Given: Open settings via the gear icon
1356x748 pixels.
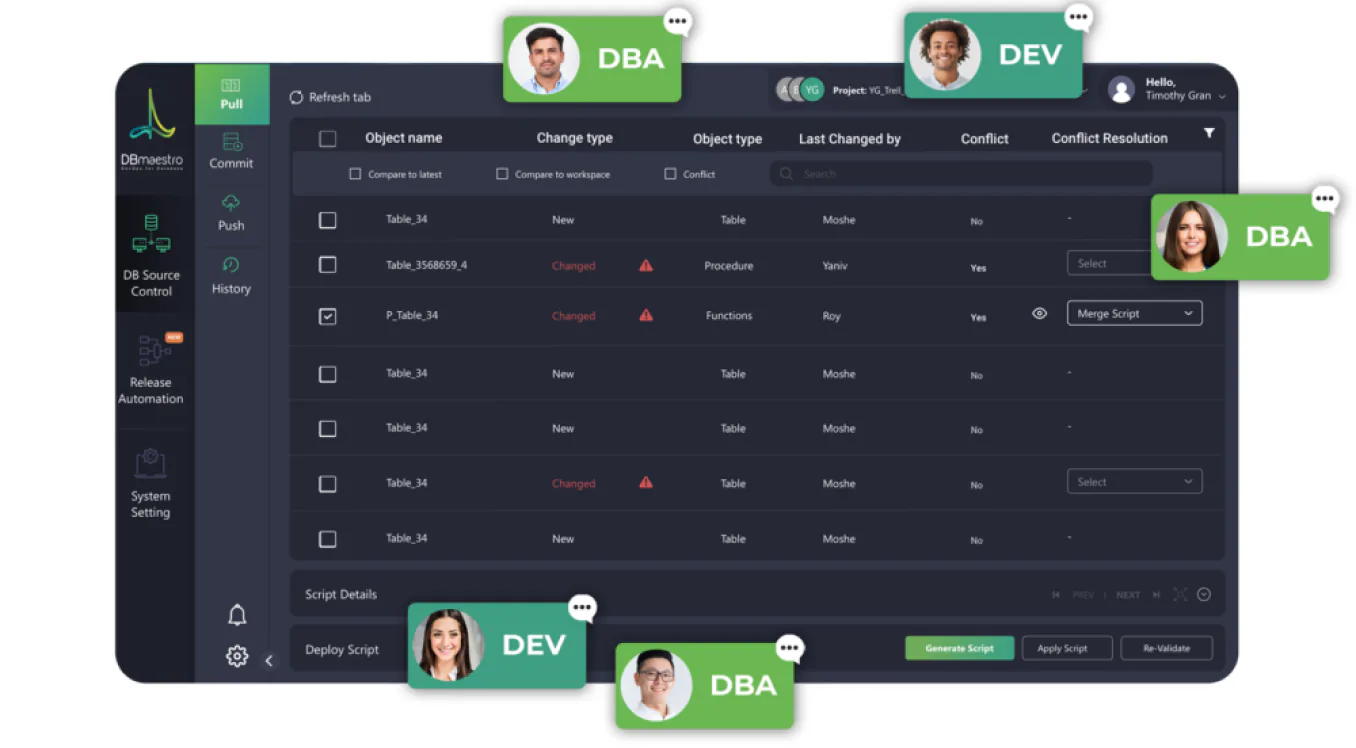Looking at the screenshot, I should 237,656.
